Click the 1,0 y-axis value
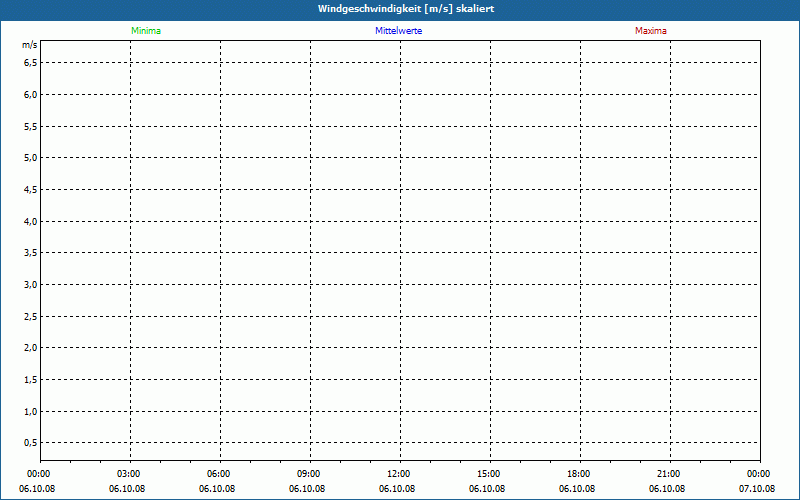The image size is (800, 500). pos(31,412)
